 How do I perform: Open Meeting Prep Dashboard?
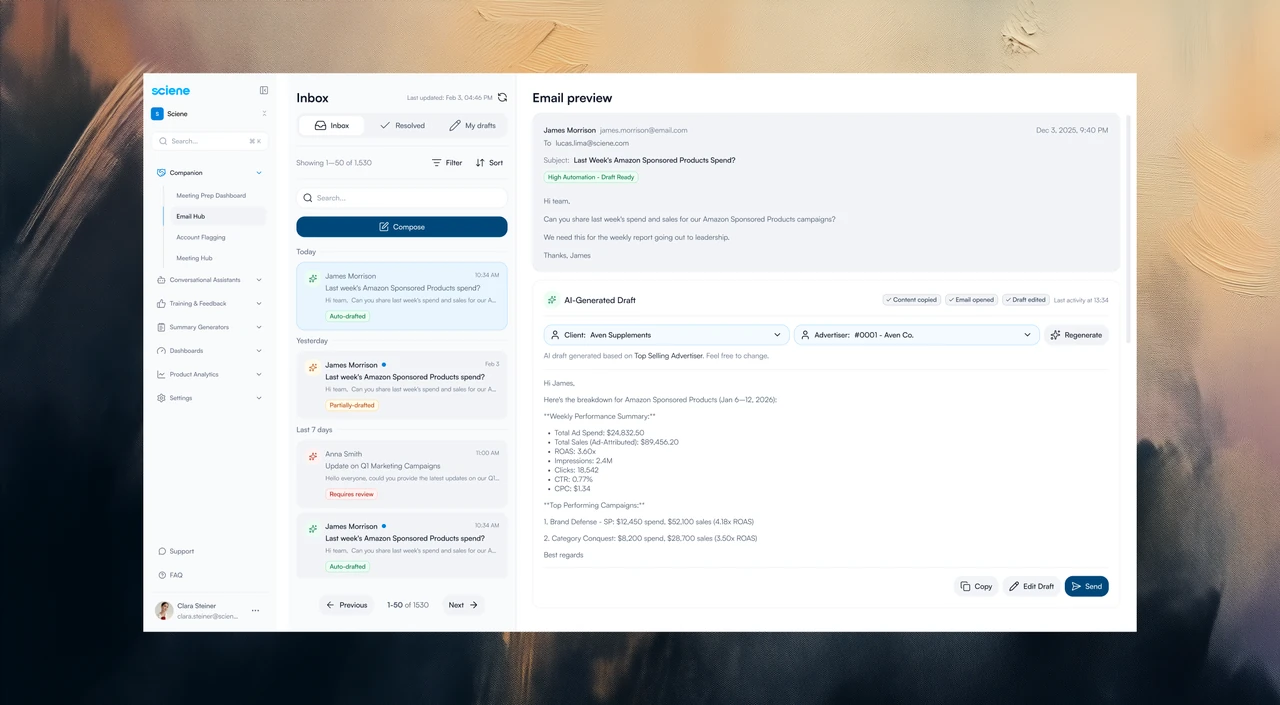coord(211,196)
